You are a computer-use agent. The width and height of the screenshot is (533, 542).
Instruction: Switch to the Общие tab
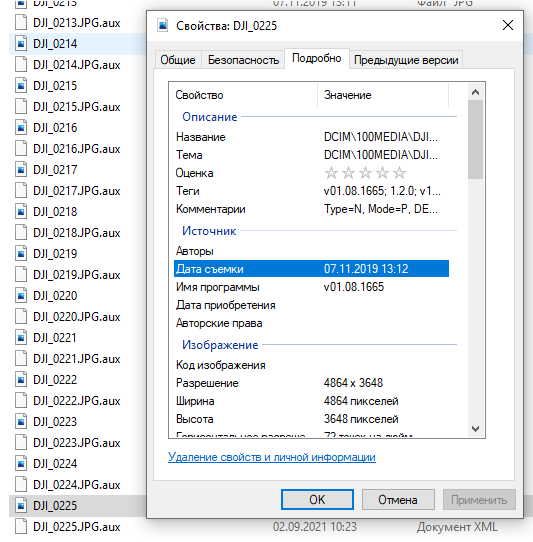click(x=178, y=60)
